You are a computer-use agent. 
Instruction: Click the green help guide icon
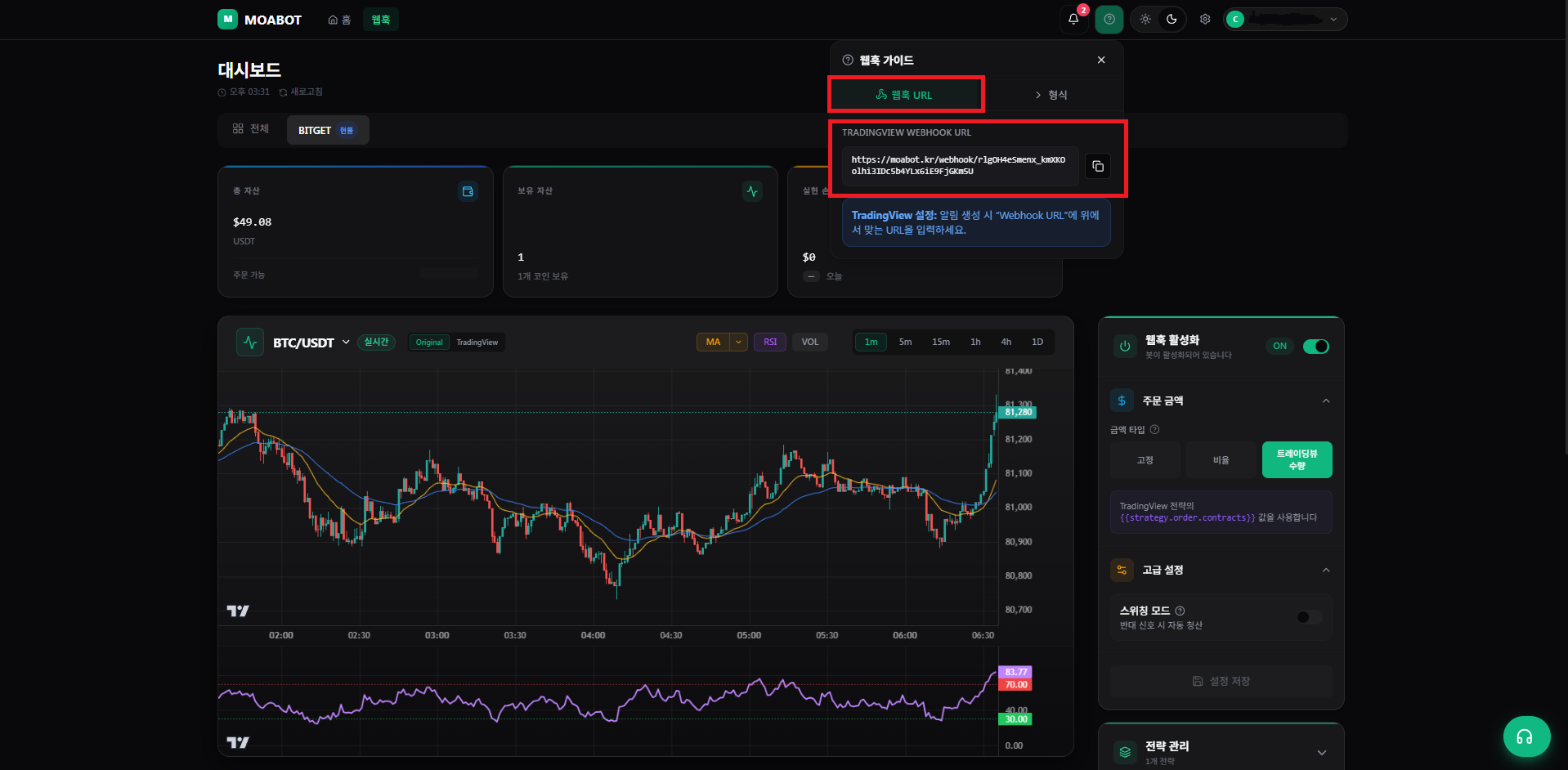point(1109,19)
